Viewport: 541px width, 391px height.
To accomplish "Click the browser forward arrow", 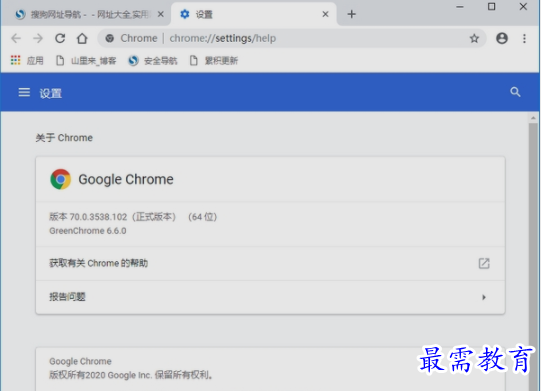I will tap(38, 38).
